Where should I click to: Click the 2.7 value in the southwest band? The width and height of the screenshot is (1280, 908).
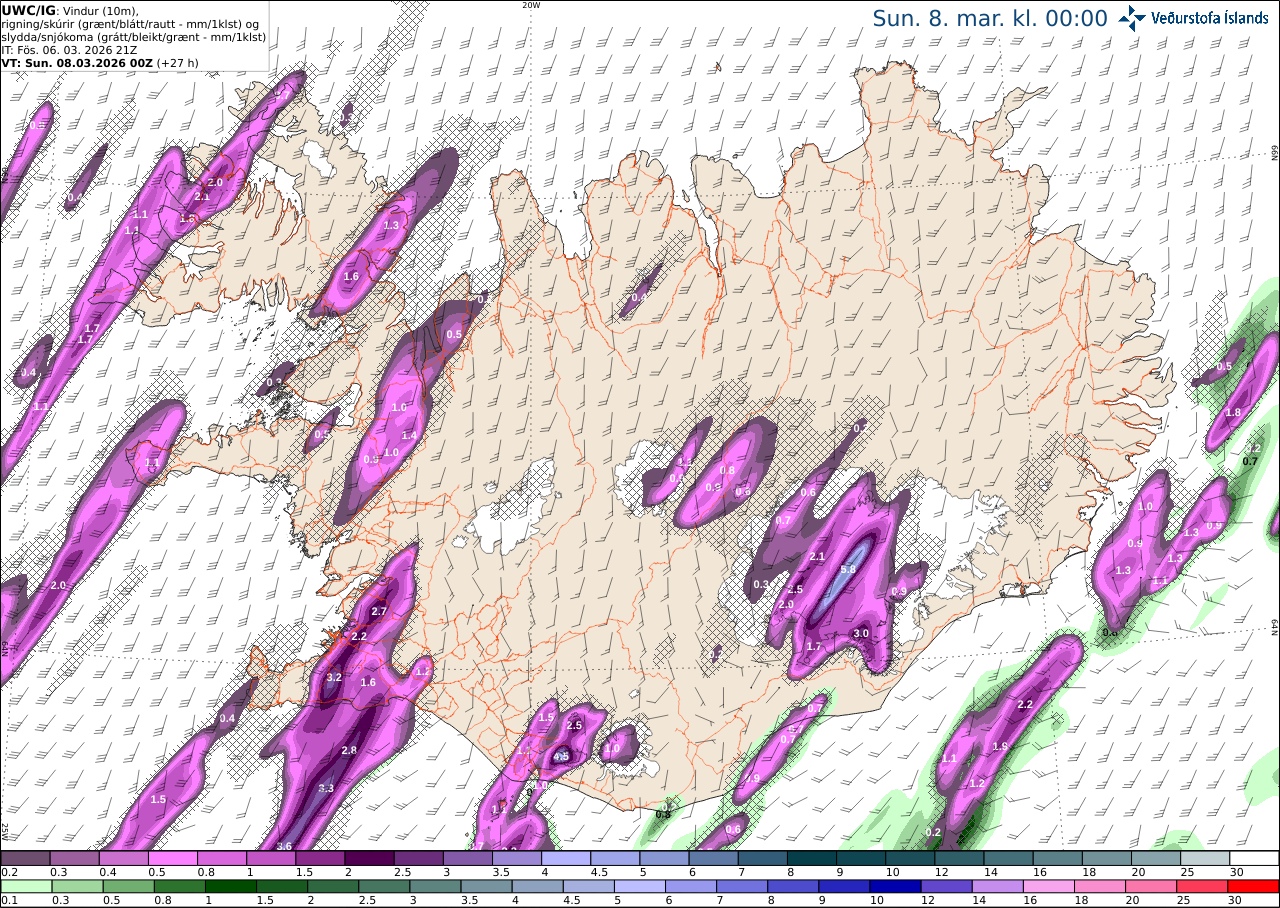pos(378,611)
